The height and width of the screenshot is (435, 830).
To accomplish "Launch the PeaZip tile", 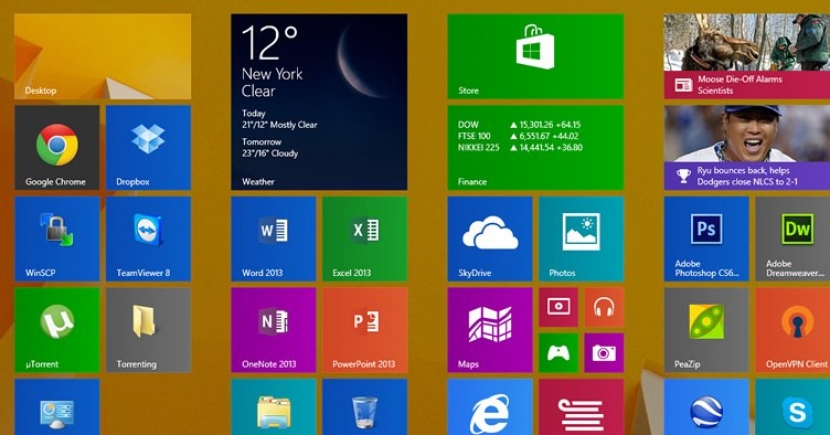I will click(706, 329).
